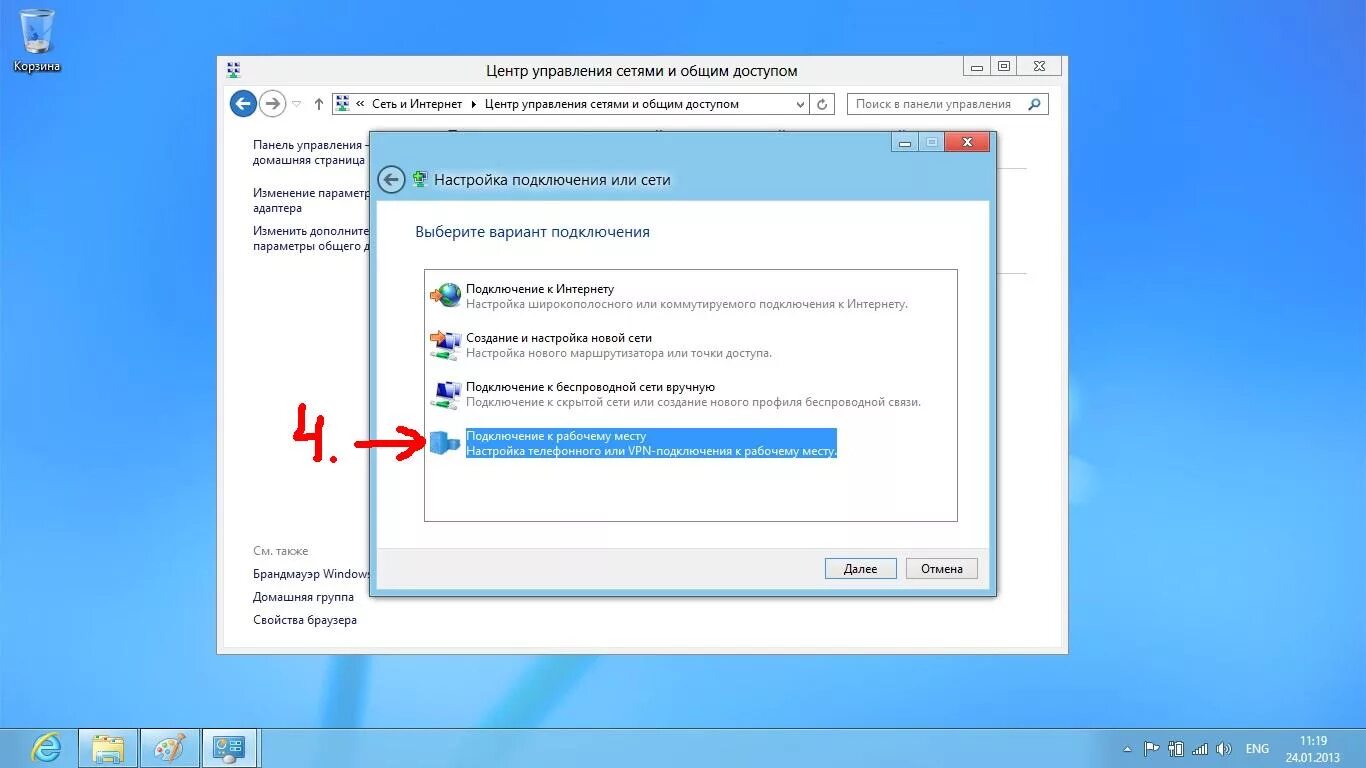Change input language ENG indicator

[x=1257, y=748]
